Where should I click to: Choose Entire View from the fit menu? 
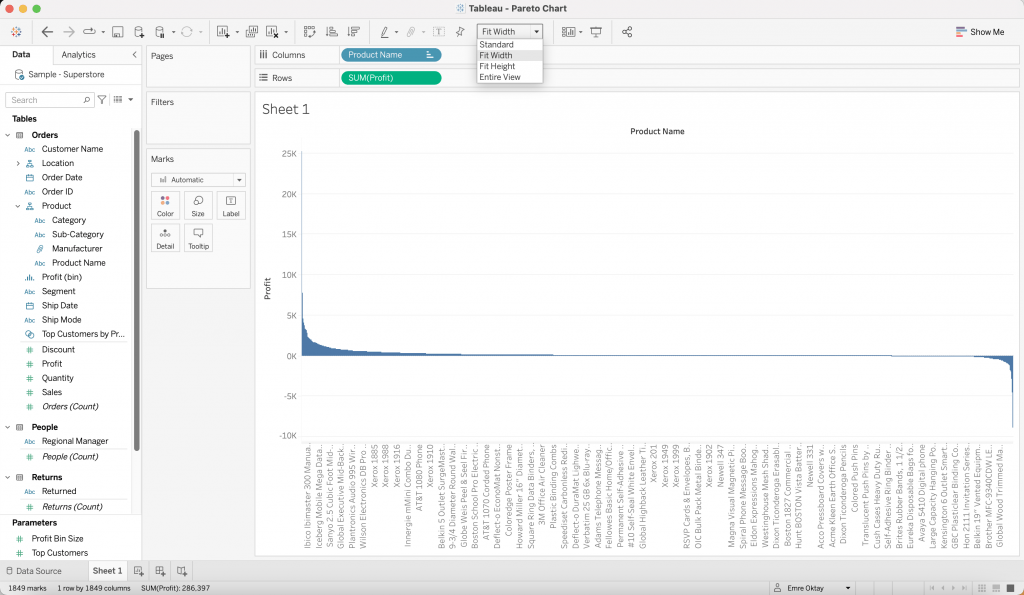click(500, 77)
